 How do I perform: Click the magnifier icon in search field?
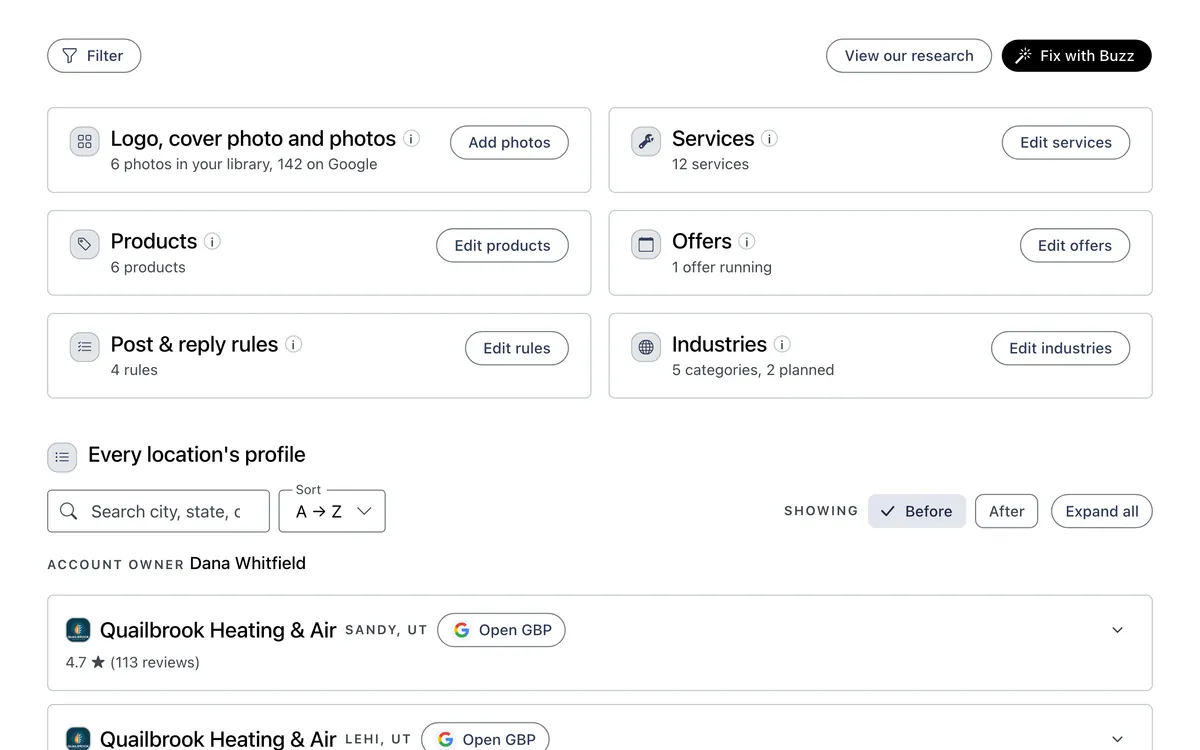[x=69, y=512]
